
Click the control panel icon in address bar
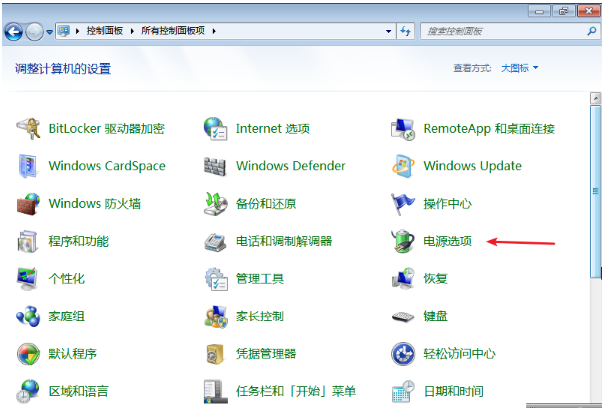[x=64, y=31]
